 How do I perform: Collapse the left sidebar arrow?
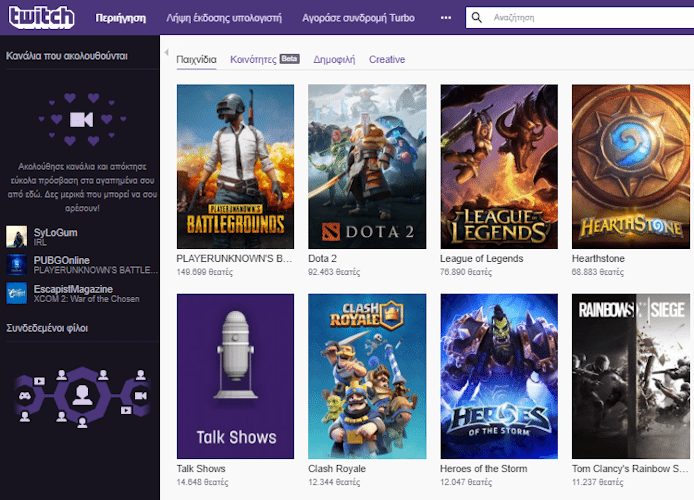click(x=166, y=52)
